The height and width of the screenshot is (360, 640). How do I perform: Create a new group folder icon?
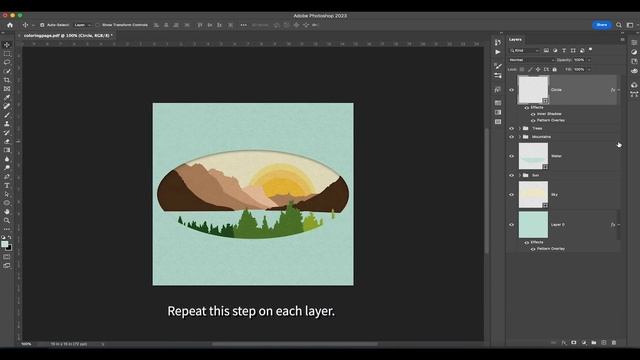(x=594, y=342)
